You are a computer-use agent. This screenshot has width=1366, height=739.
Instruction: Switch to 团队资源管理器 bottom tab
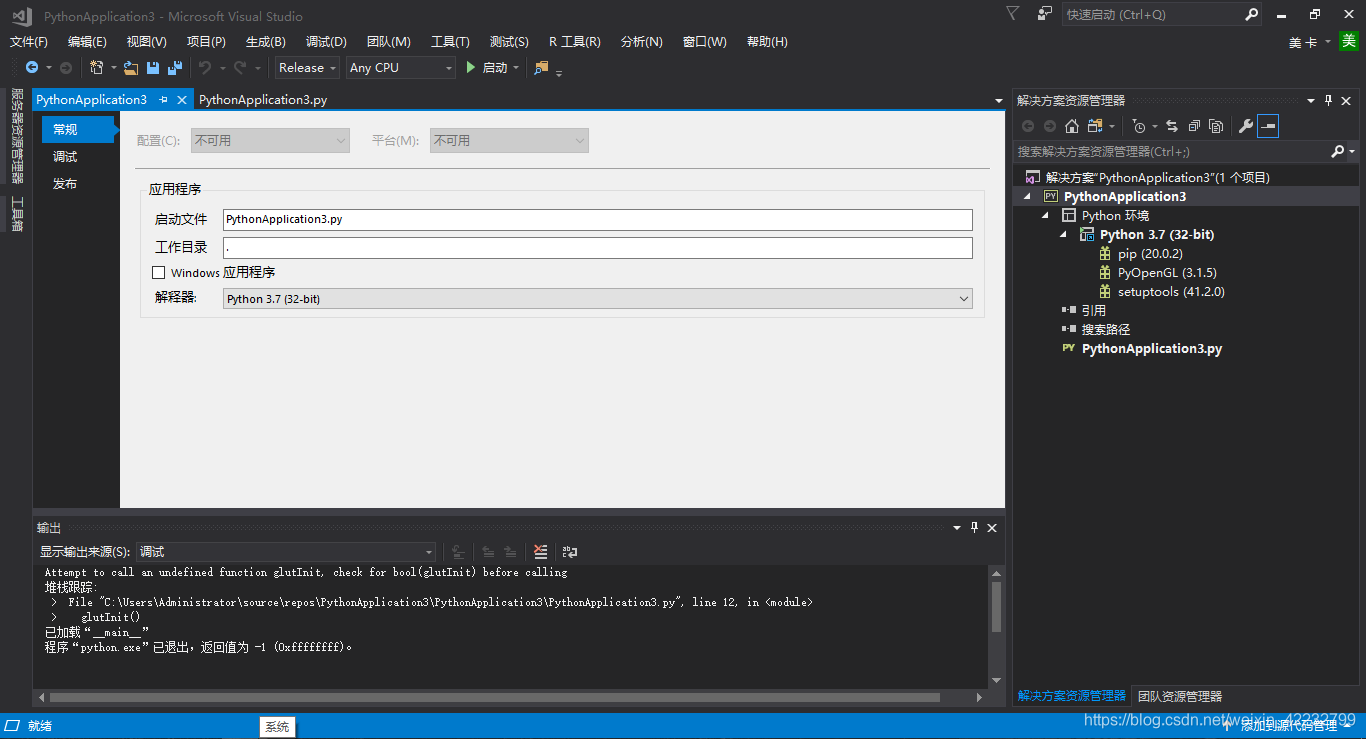1180,696
